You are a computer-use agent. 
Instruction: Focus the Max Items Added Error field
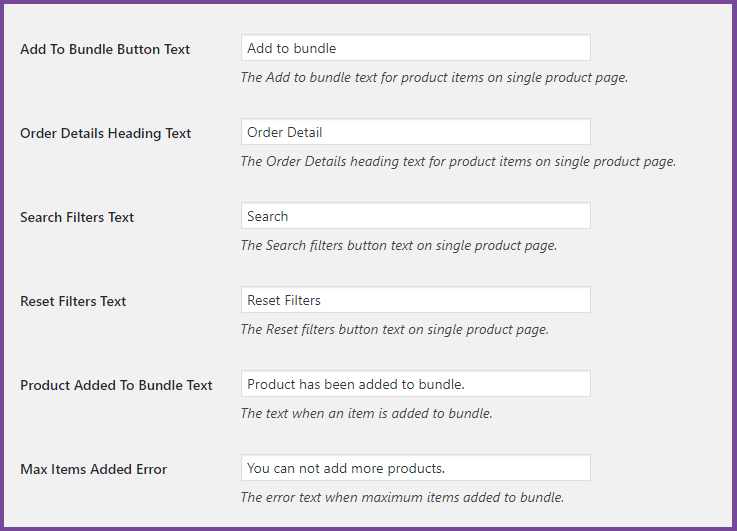[415, 468]
